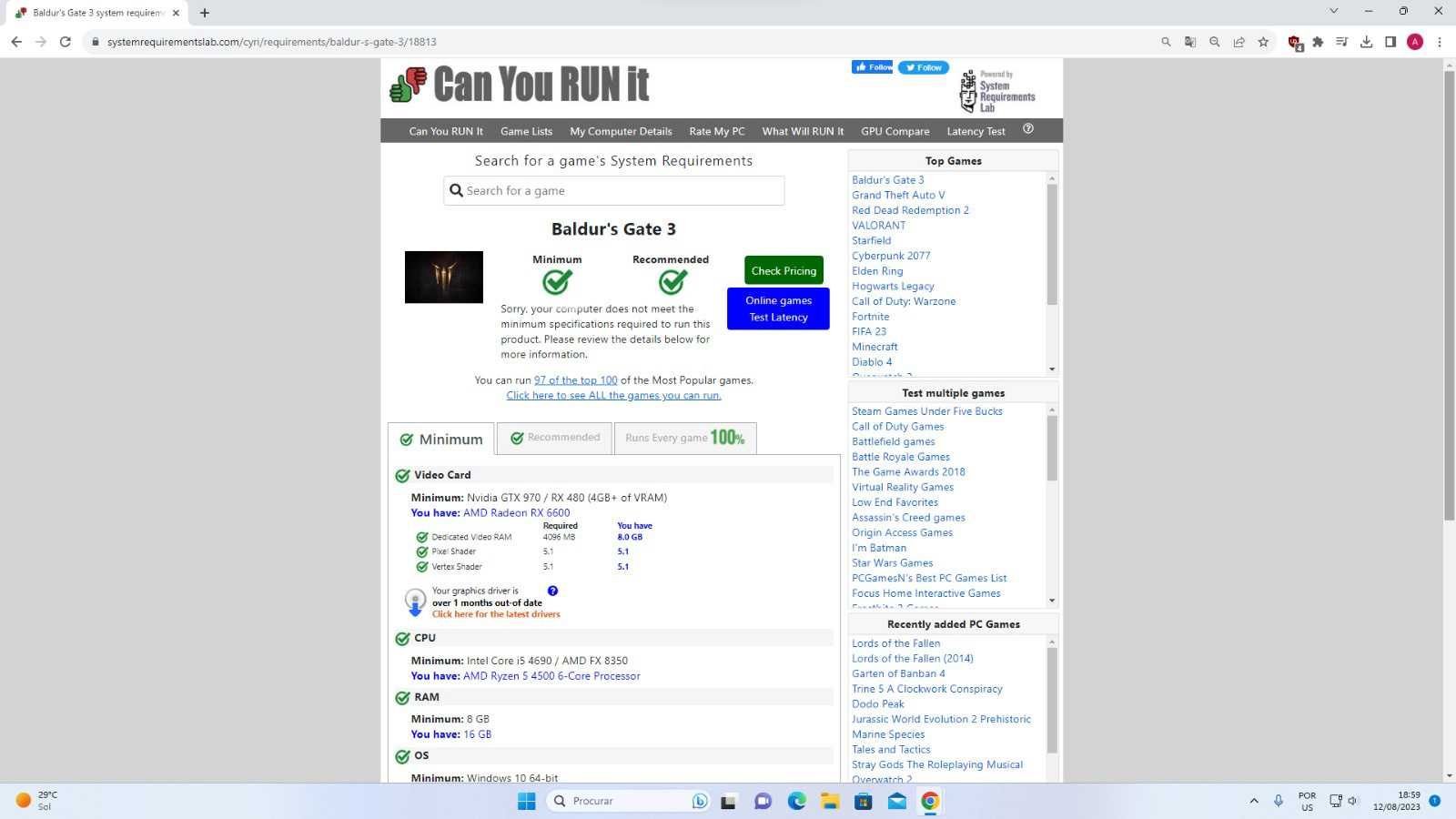This screenshot has width=1456, height=819.
Task: Click Top Games list scroll down arrow
Action: pyautogui.click(x=1052, y=369)
